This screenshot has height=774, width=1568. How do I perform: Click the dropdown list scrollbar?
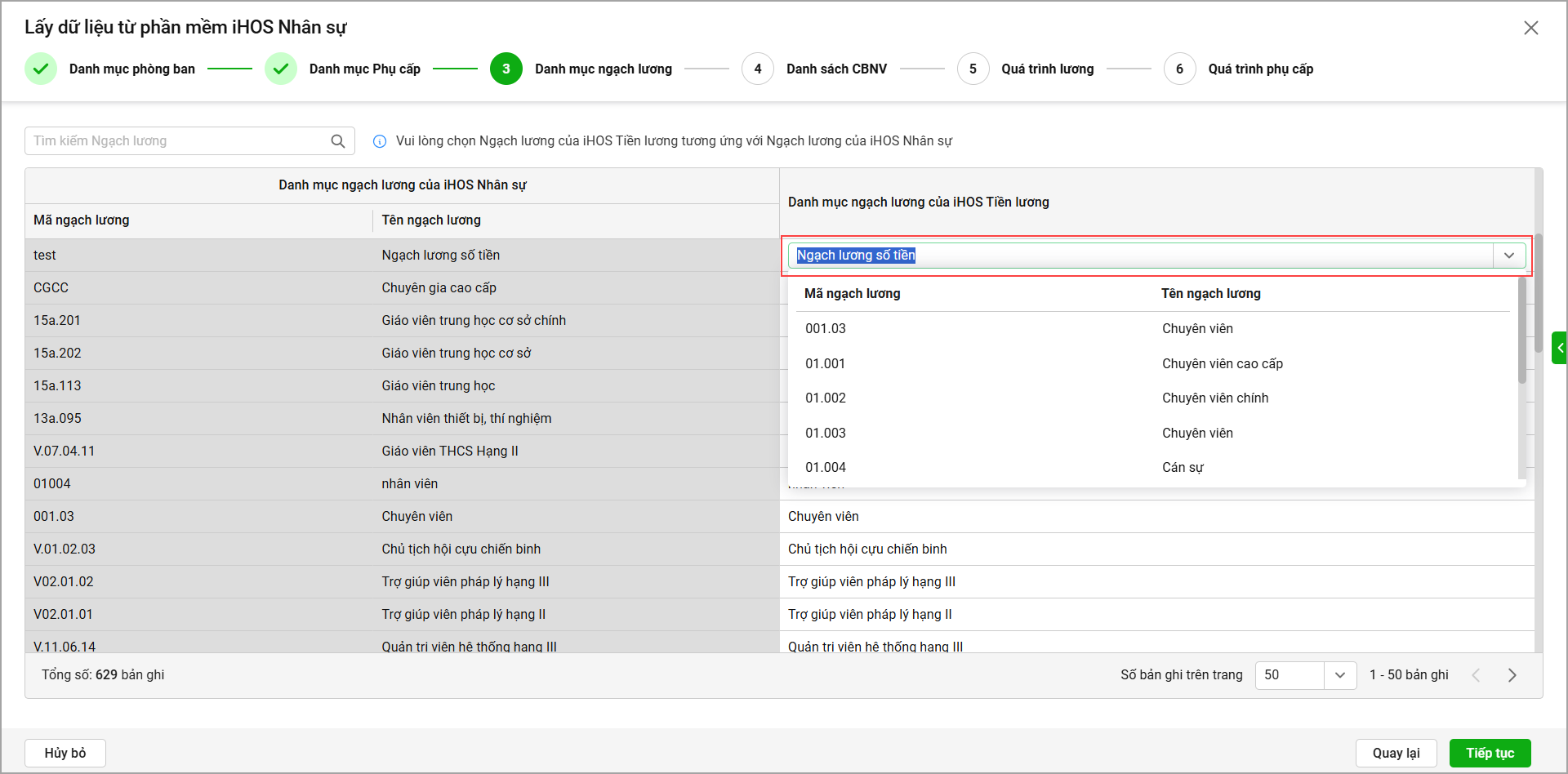coord(1522,330)
